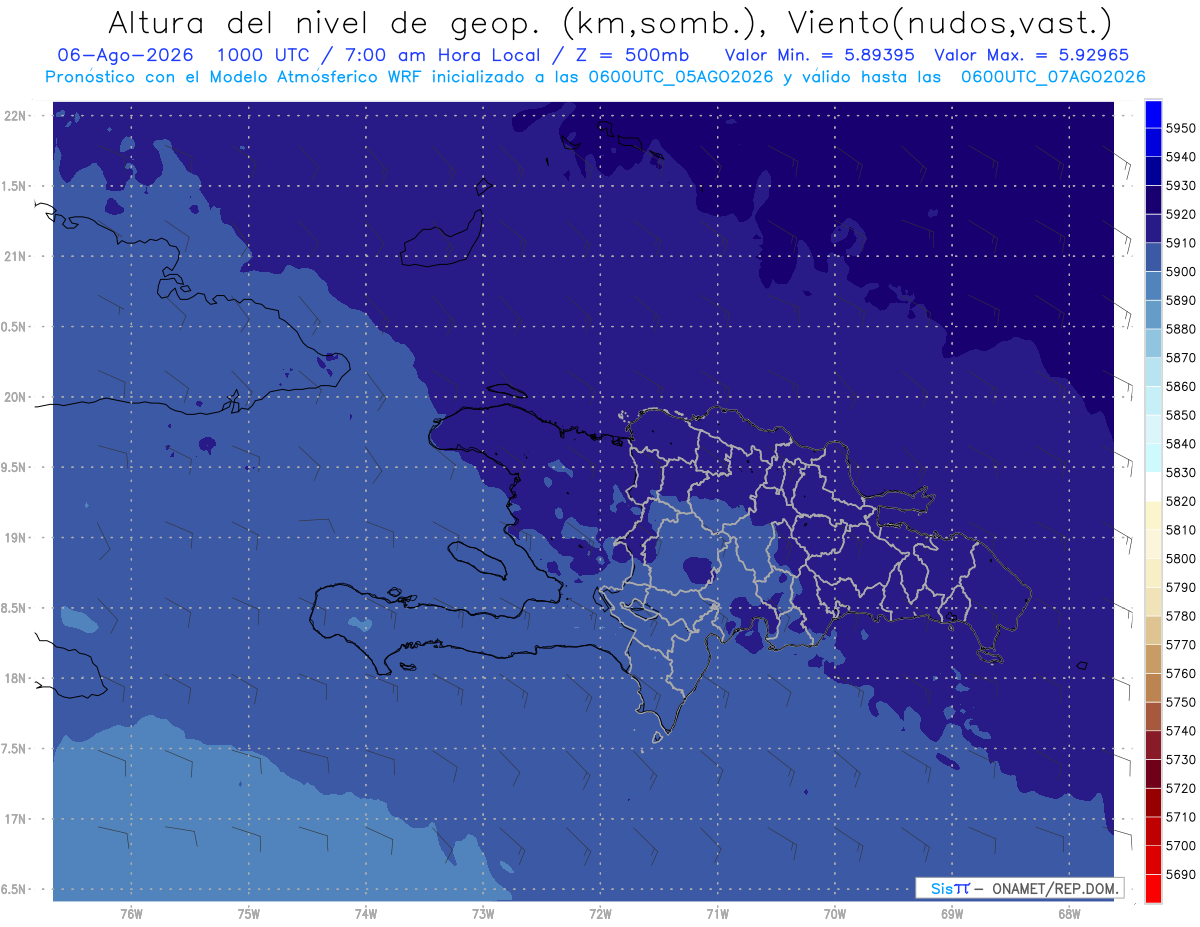
Task: Click the bright red swatch below 5690
Action: tap(1153, 888)
